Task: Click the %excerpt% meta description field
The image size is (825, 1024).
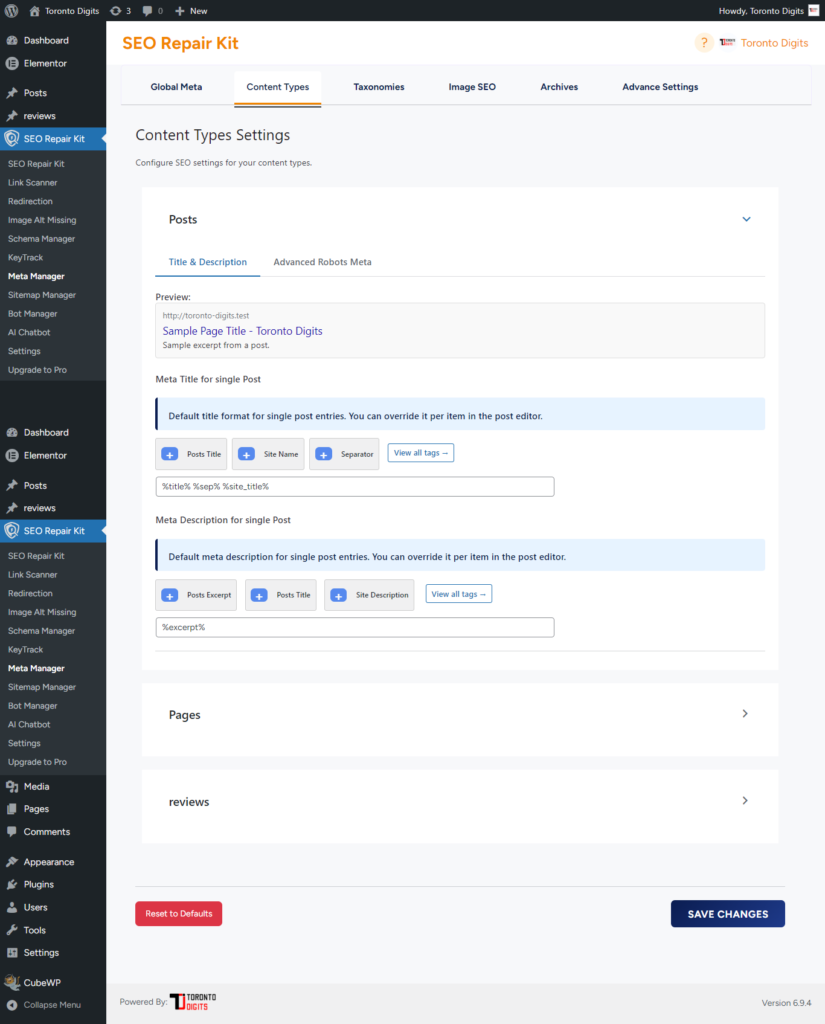Action: coord(354,627)
